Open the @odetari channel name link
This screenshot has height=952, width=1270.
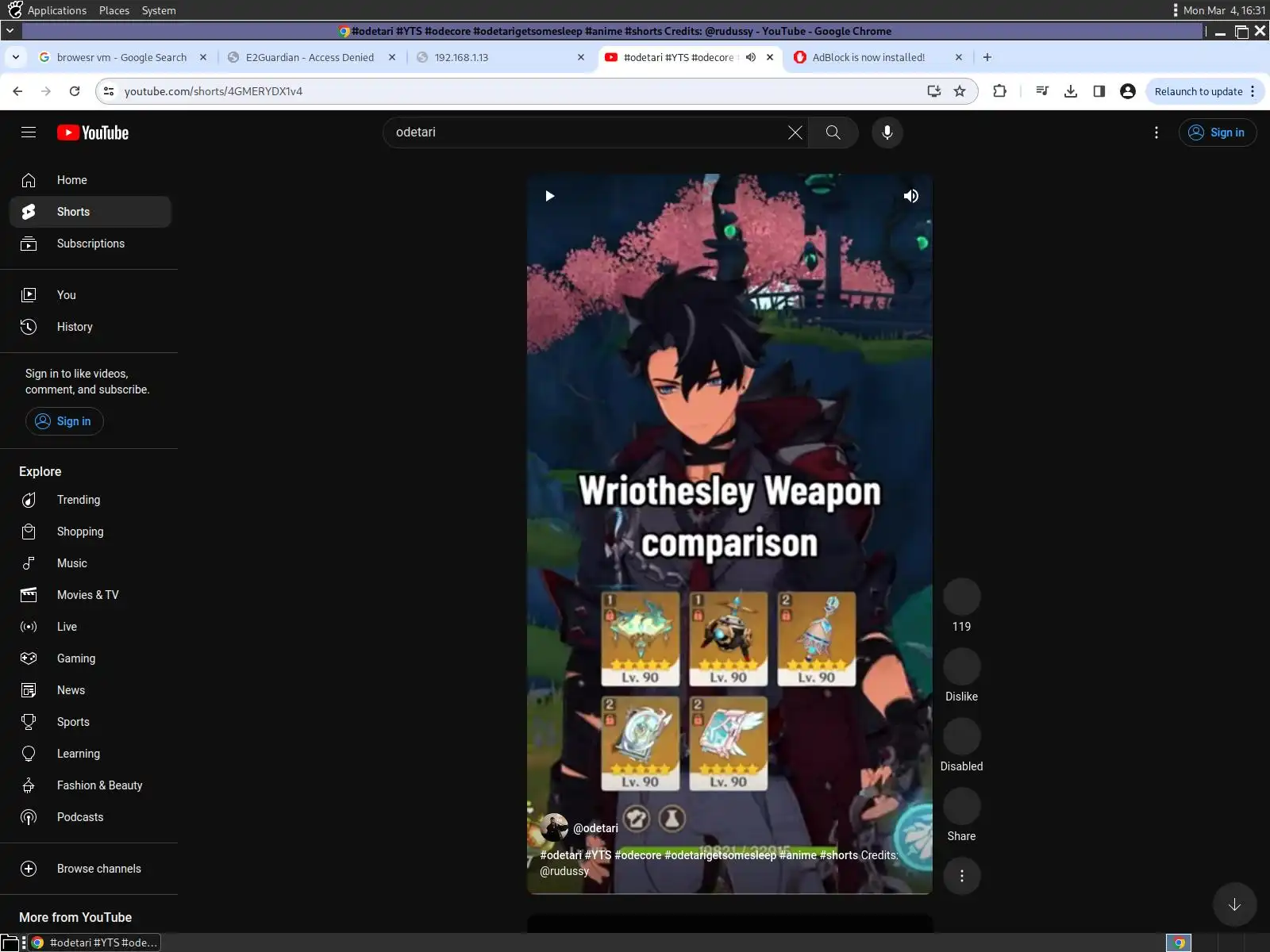pos(595,828)
